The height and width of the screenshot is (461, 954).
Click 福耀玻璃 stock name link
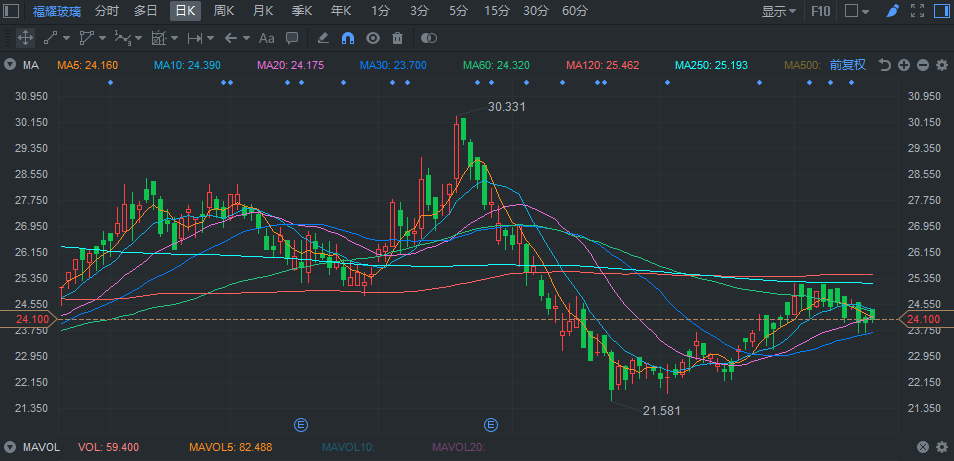[55, 11]
